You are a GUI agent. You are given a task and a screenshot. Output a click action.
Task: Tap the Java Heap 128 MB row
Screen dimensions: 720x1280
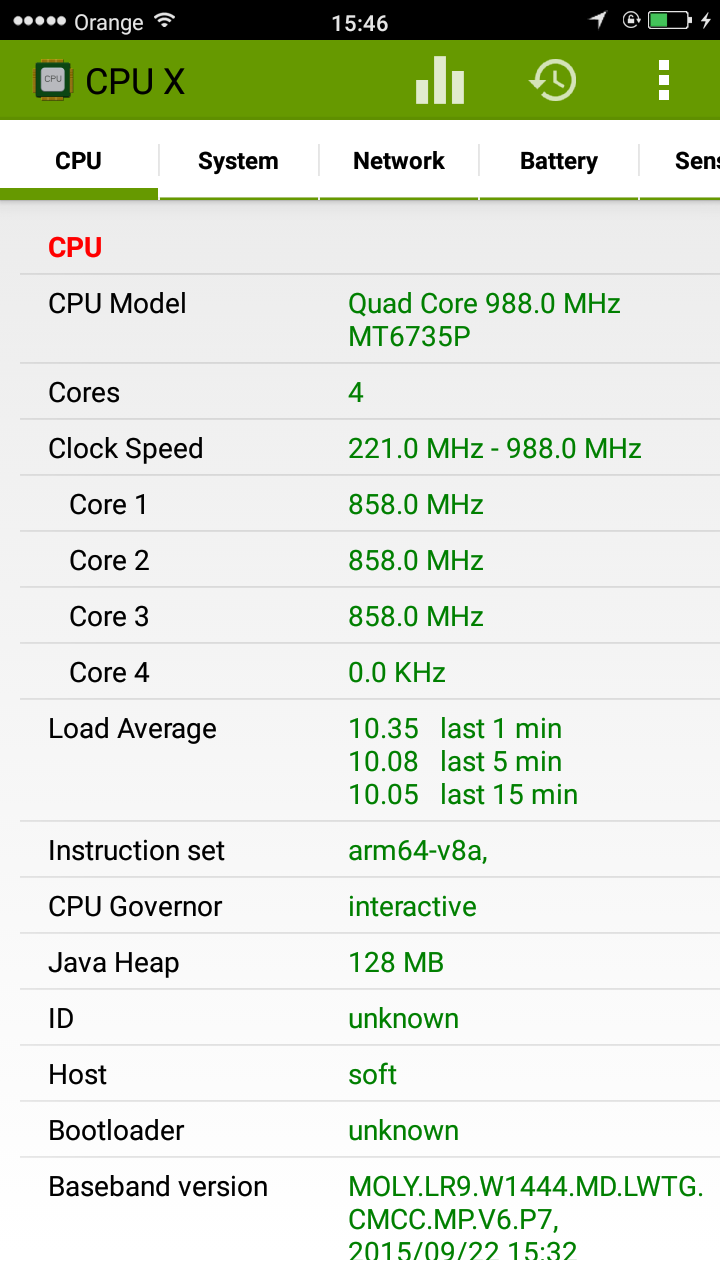point(370,962)
